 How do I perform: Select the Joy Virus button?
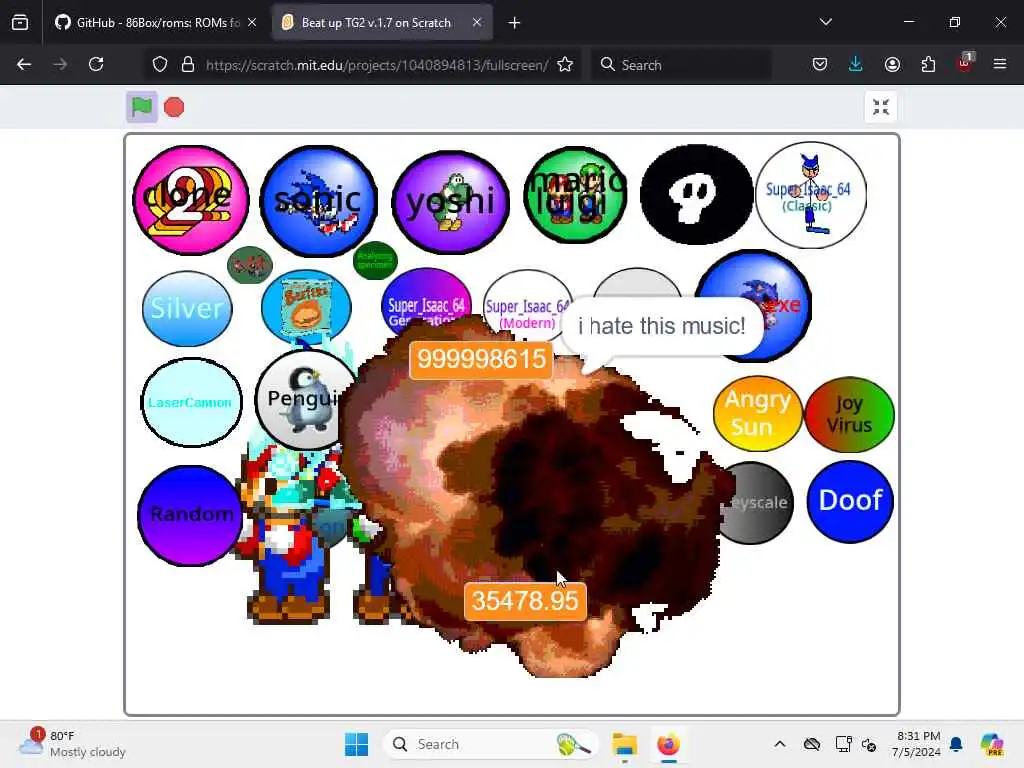pos(849,414)
